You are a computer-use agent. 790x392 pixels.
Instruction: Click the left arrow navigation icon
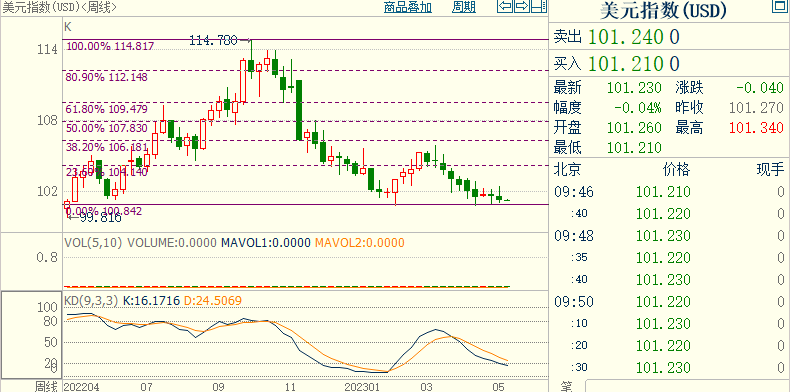point(505,7)
